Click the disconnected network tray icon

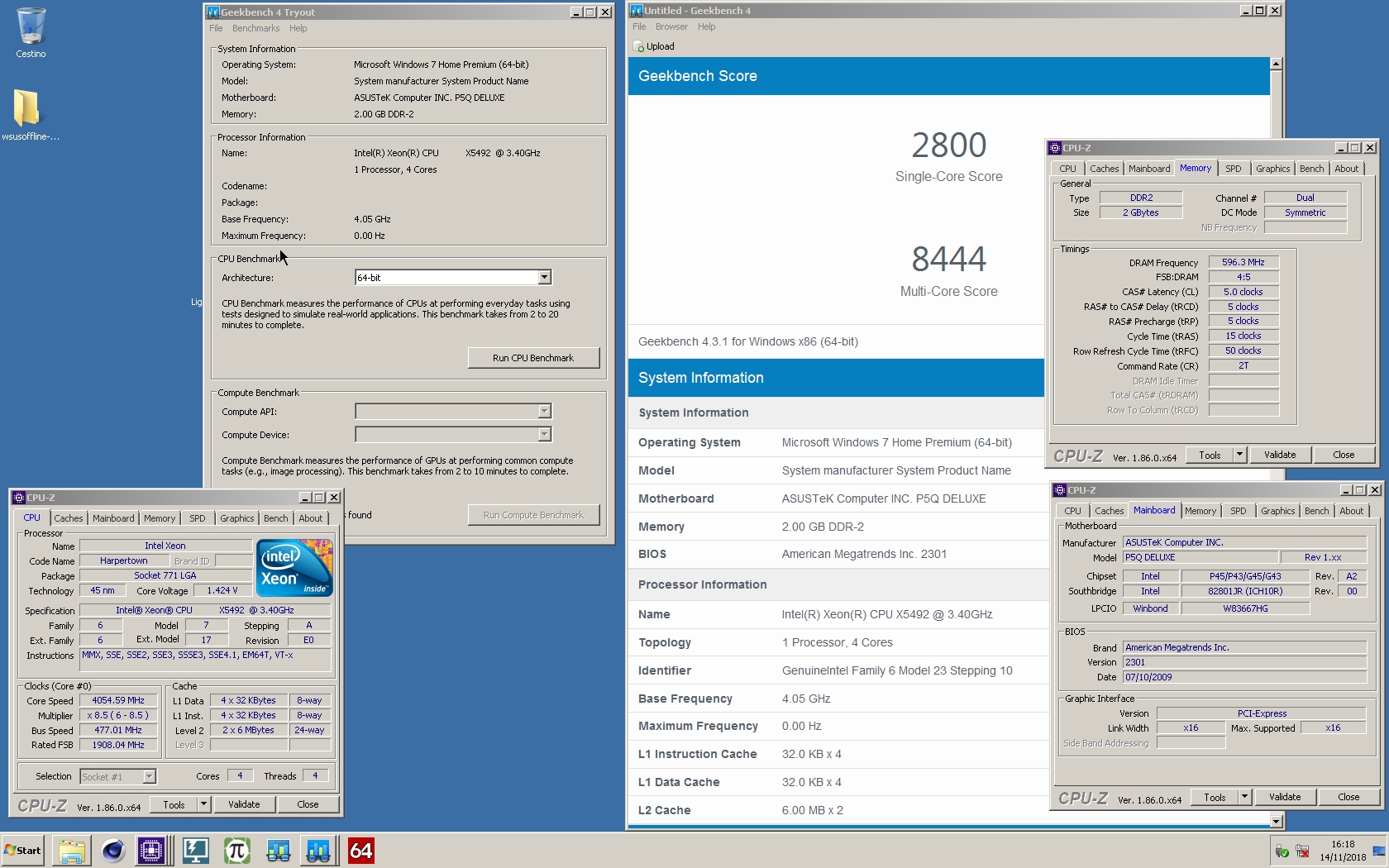(1302, 851)
